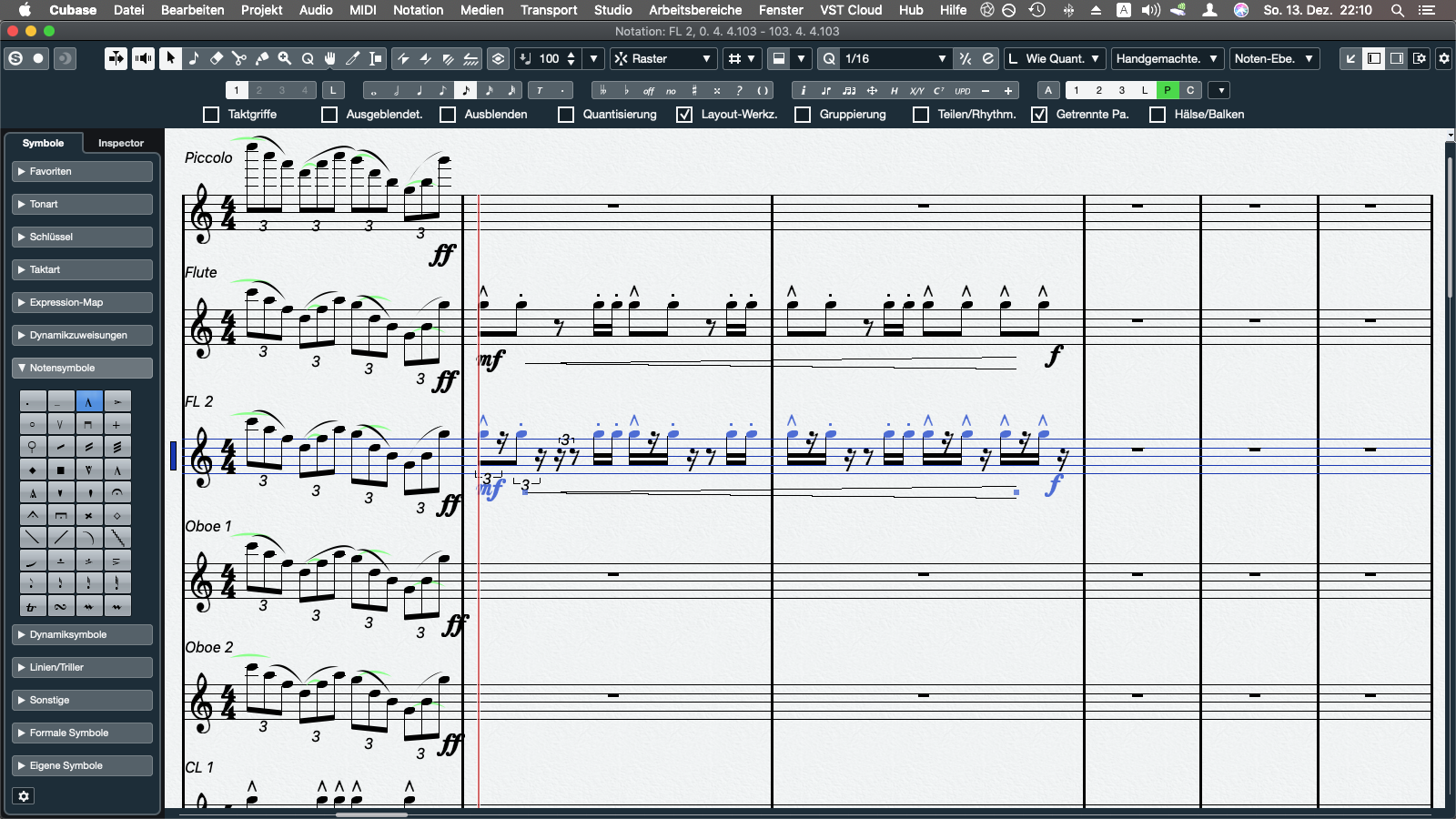Screen dimensions: 1456x819
Task: Enable the Teilen/Rhythm. checkbox
Action: [x=921, y=115]
